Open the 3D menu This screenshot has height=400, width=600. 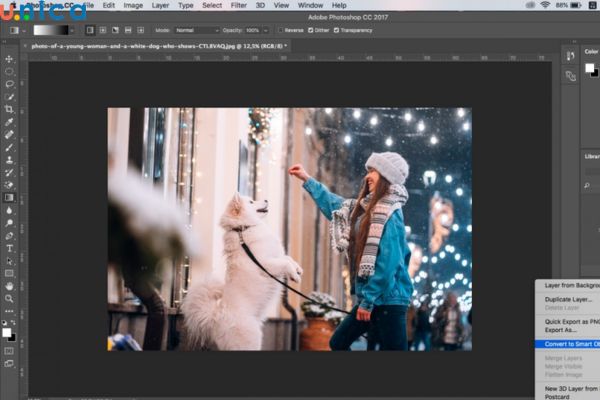click(260, 5)
